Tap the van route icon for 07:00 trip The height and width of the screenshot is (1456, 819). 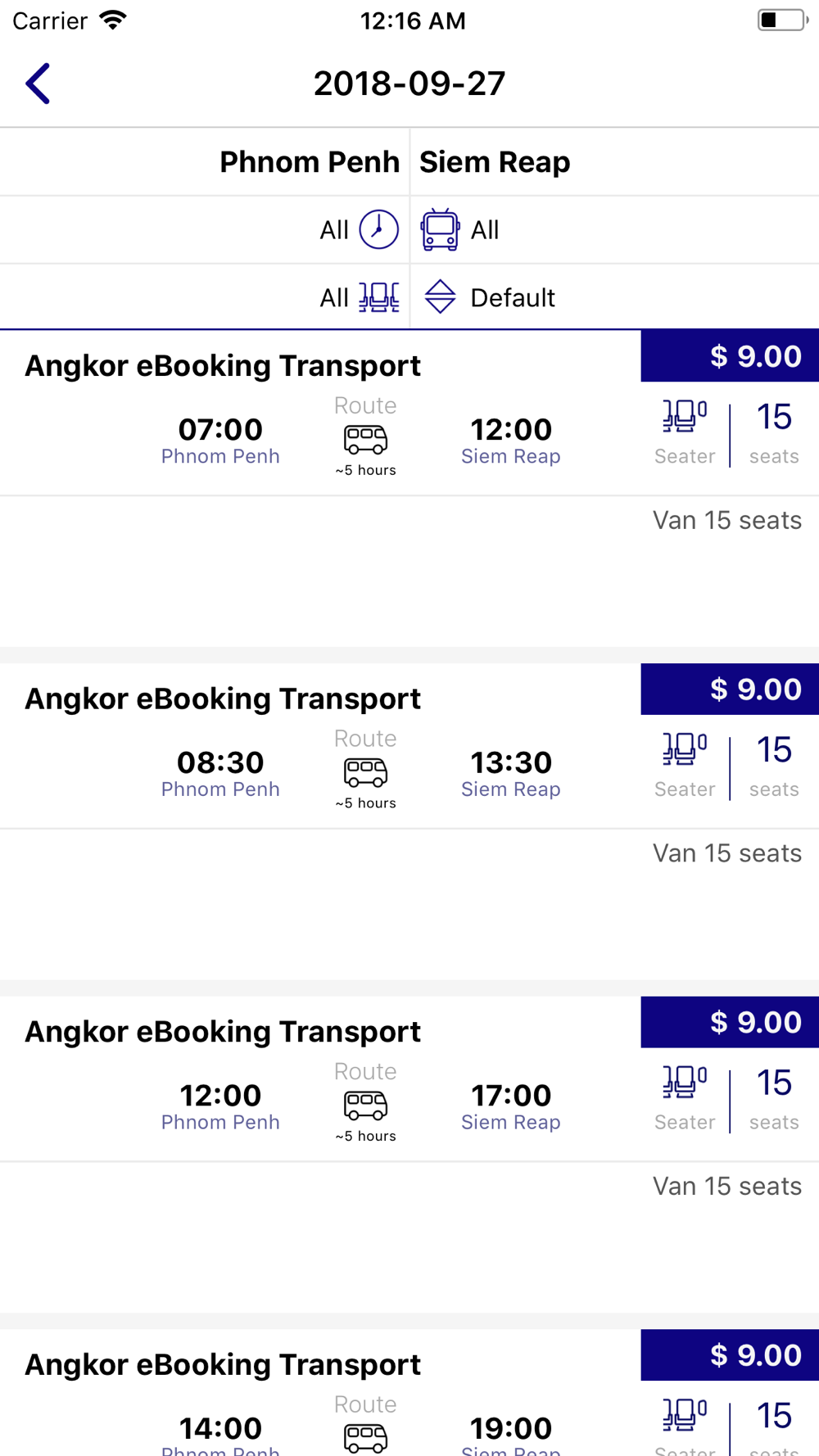click(x=365, y=440)
